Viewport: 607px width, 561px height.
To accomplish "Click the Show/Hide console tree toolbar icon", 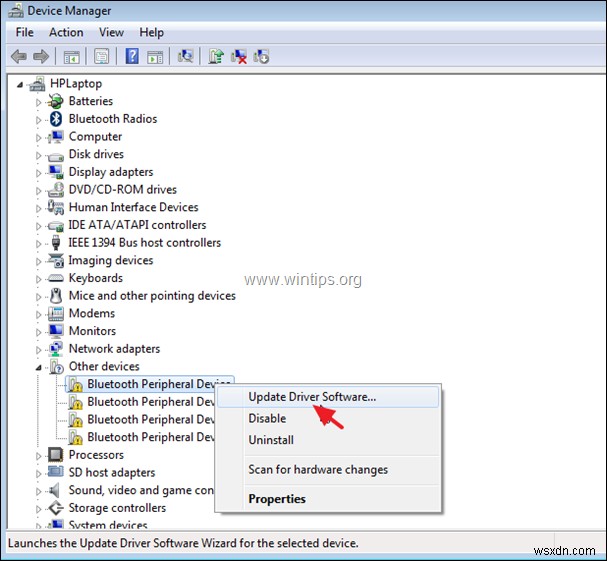I will click(71, 57).
